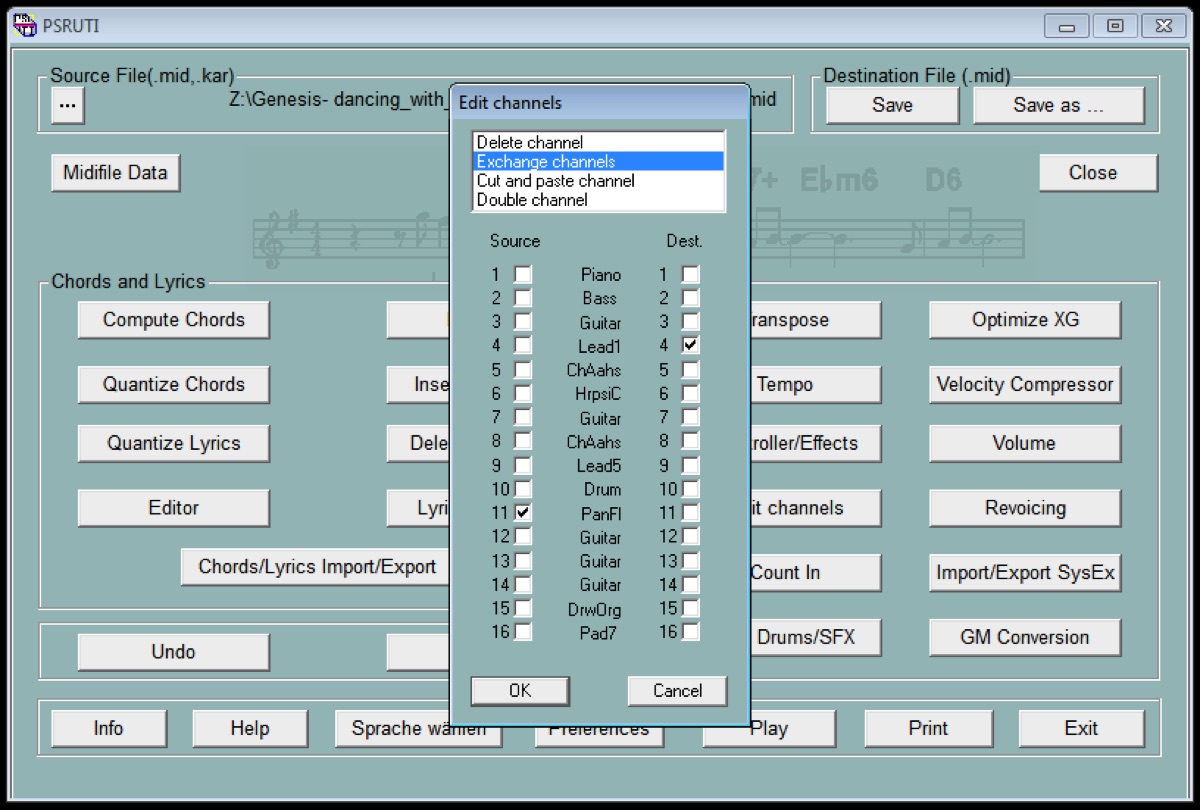
Task: Enable Dest. channel 10 Drum checkbox
Action: click(691, 488)
